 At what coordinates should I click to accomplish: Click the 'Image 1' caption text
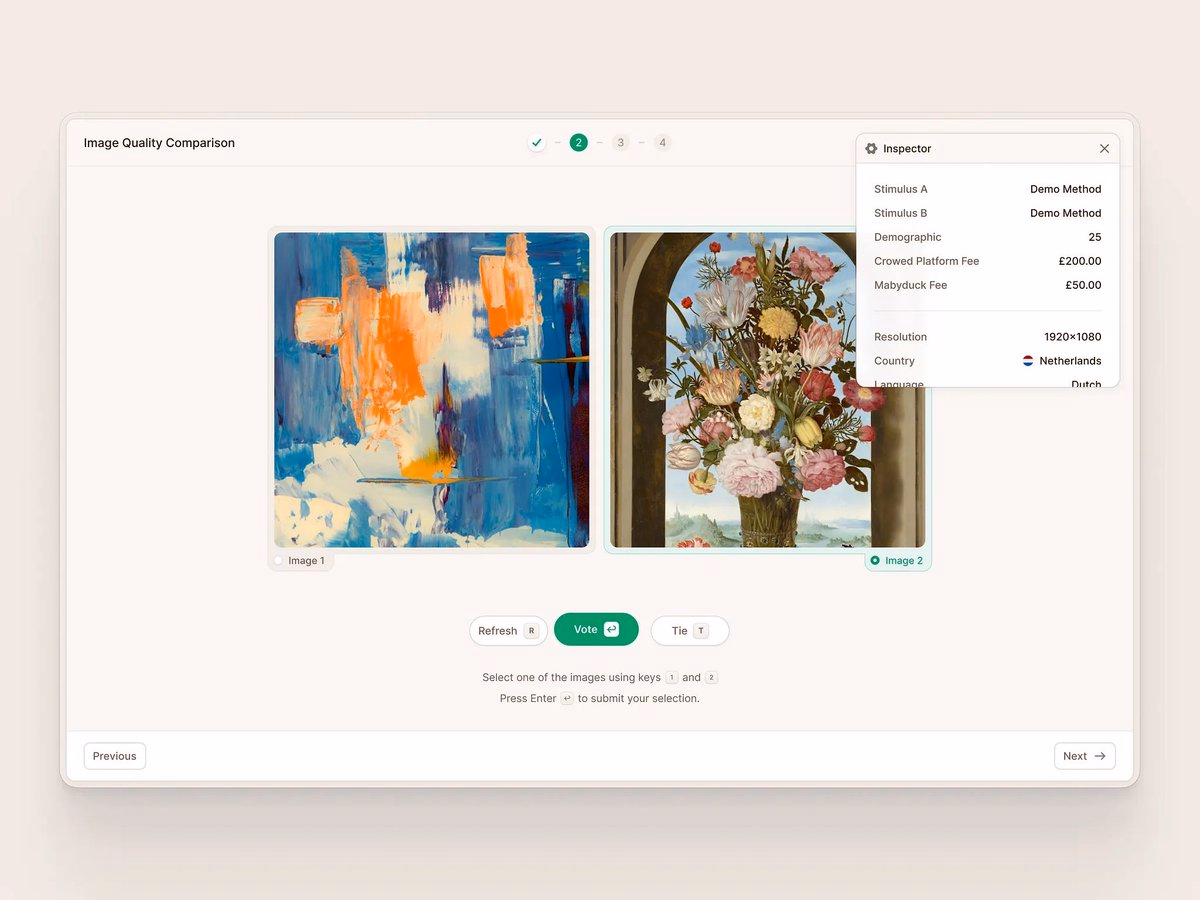(306, 561)
